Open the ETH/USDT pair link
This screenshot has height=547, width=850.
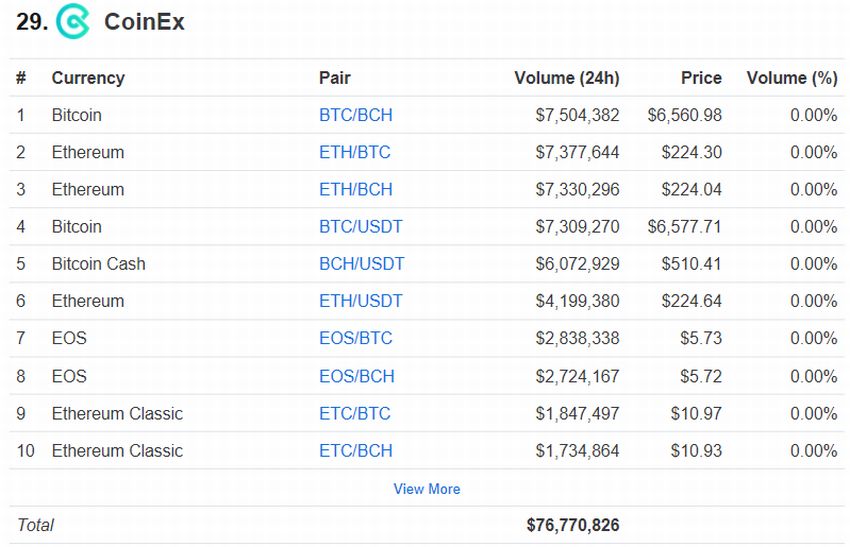[360, 301]
